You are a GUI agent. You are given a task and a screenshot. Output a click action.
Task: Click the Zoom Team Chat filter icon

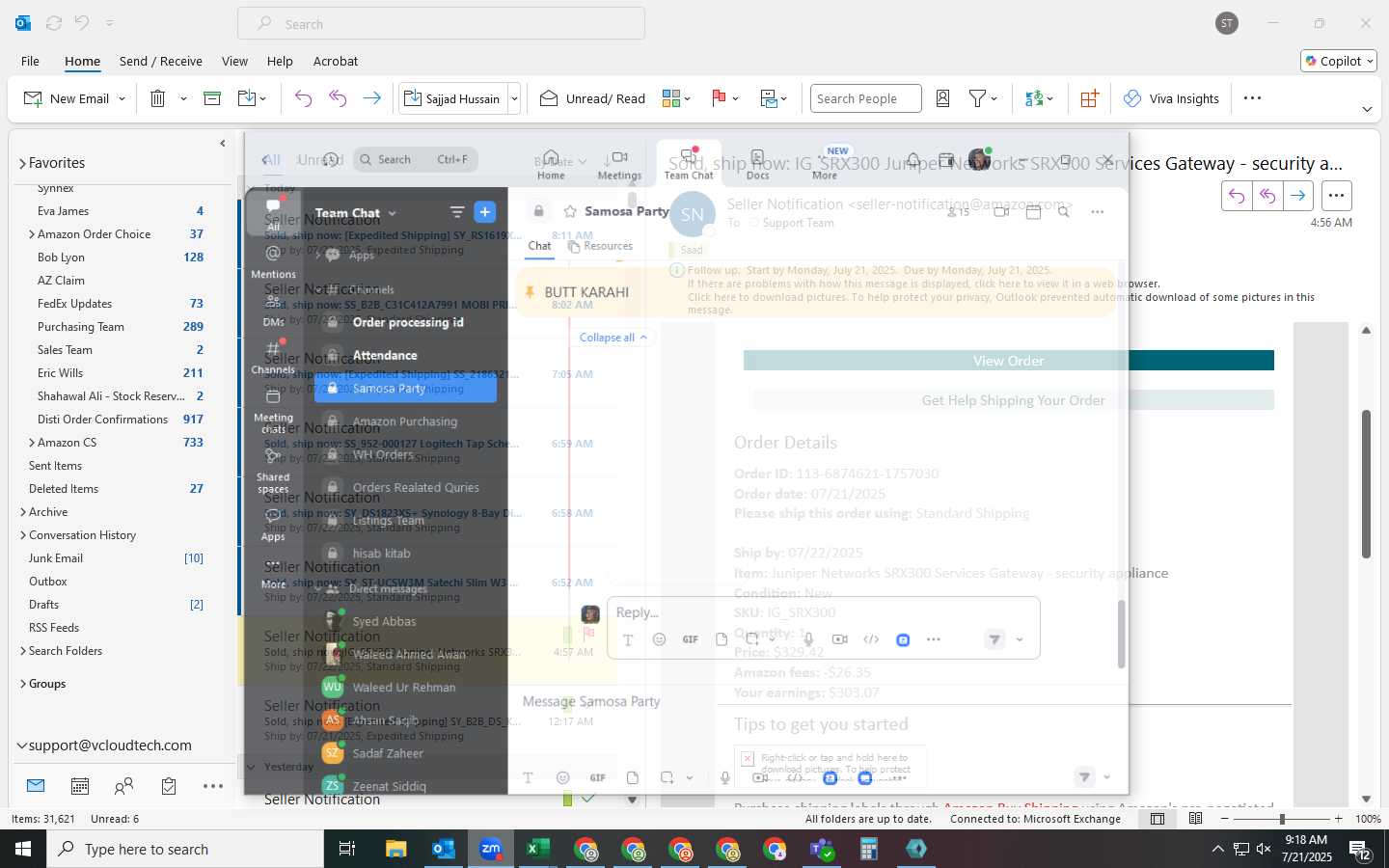pos(457,212)
